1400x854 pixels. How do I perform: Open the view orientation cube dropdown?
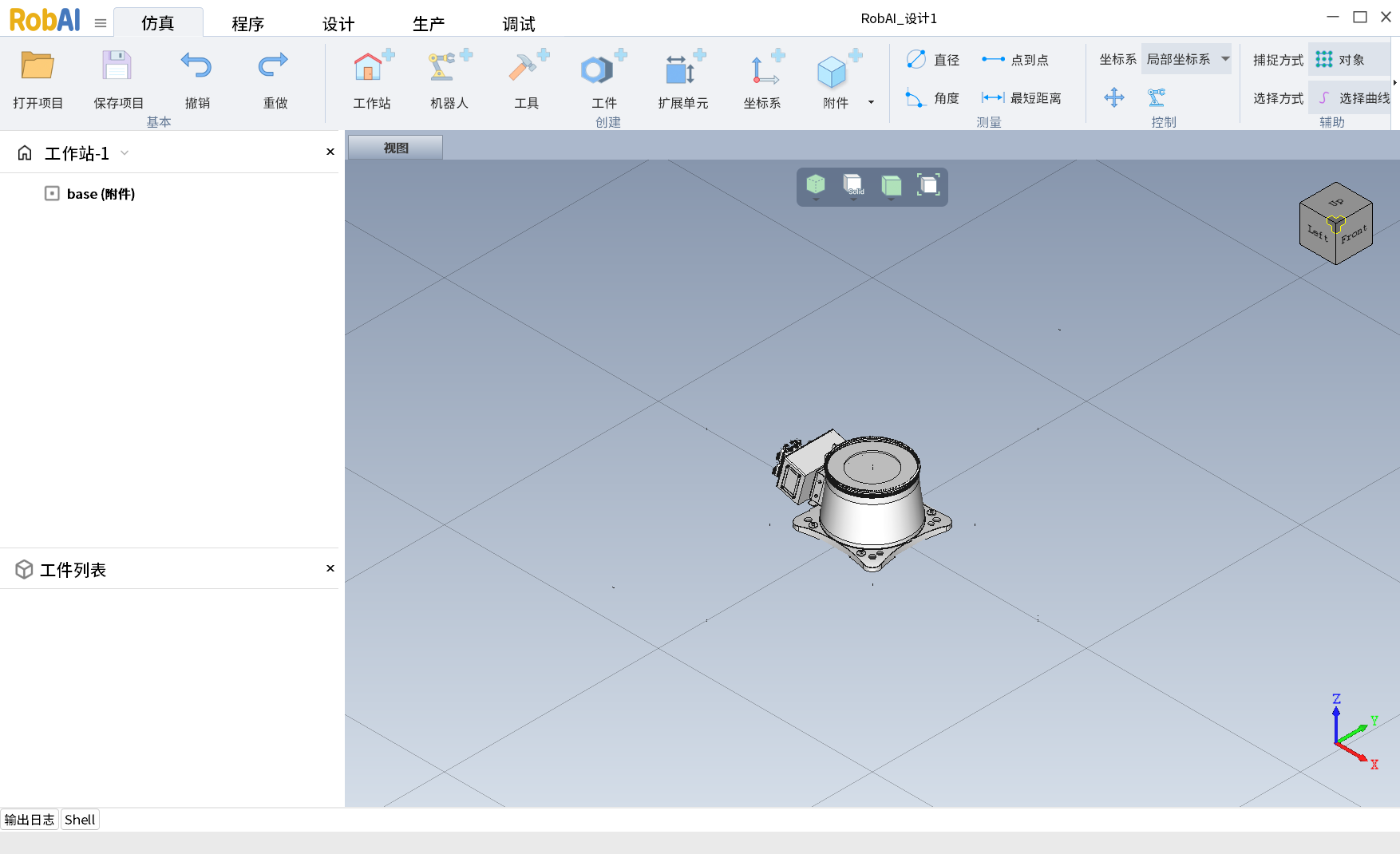(x=816, y=187)
